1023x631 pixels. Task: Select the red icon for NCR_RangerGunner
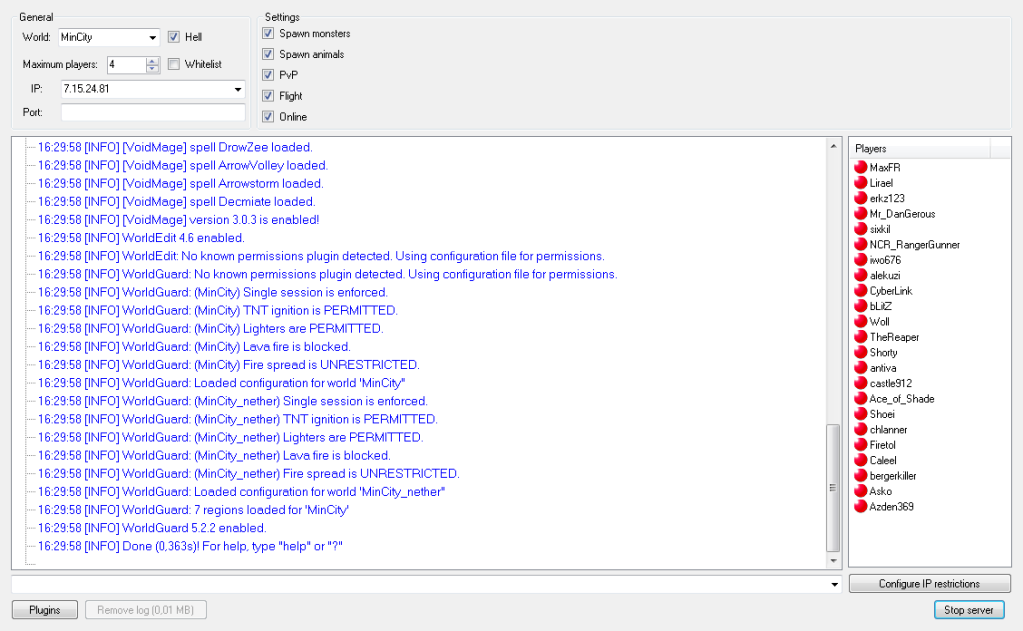tap(861, 244)
